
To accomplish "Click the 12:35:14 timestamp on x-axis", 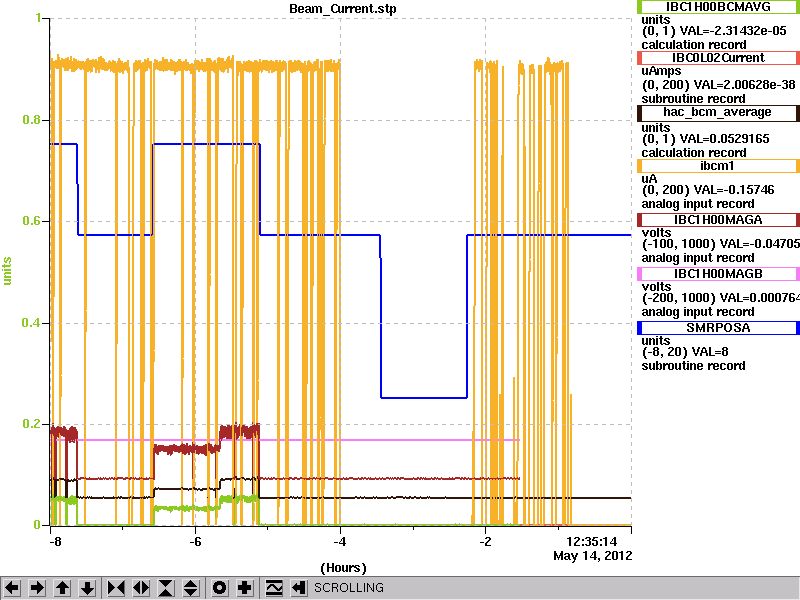I will coord(592,541).
